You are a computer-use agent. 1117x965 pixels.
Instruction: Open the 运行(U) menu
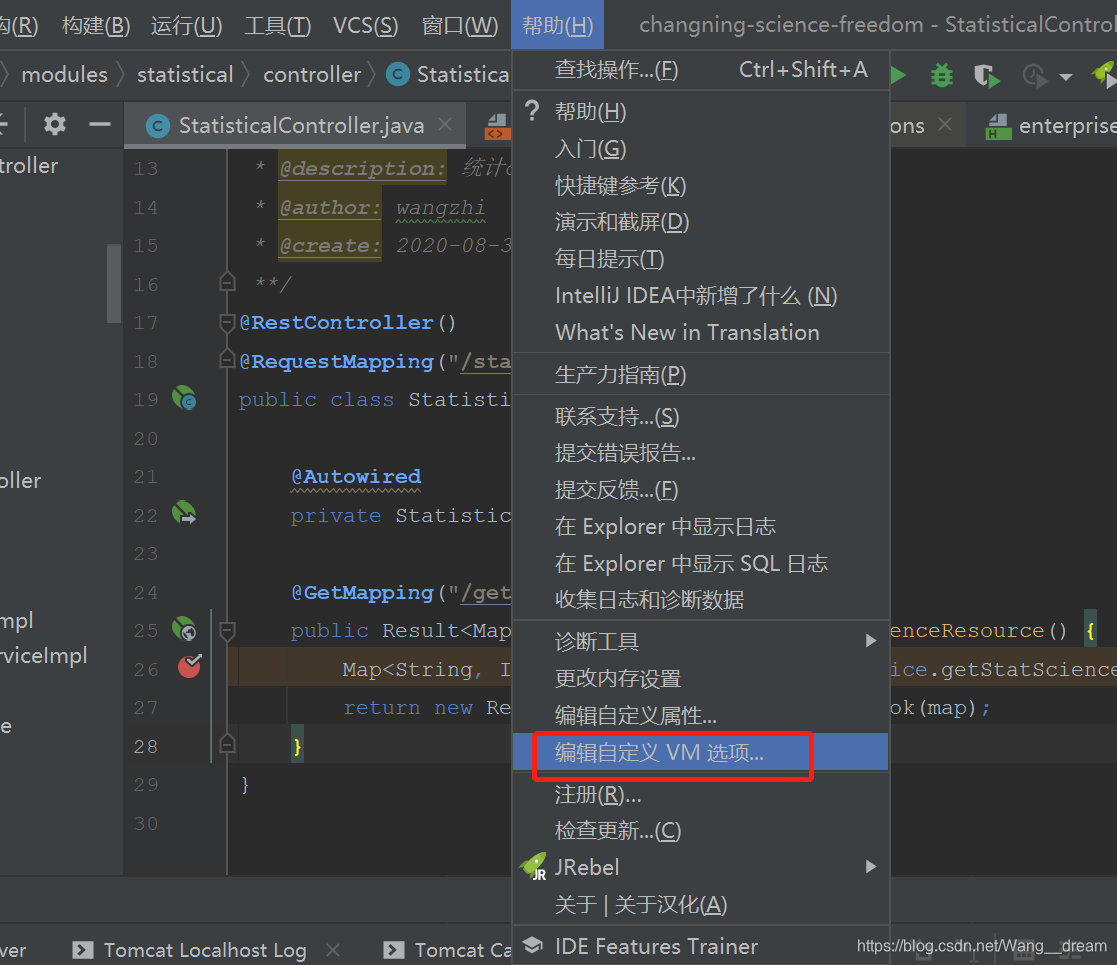coord(186,26)
